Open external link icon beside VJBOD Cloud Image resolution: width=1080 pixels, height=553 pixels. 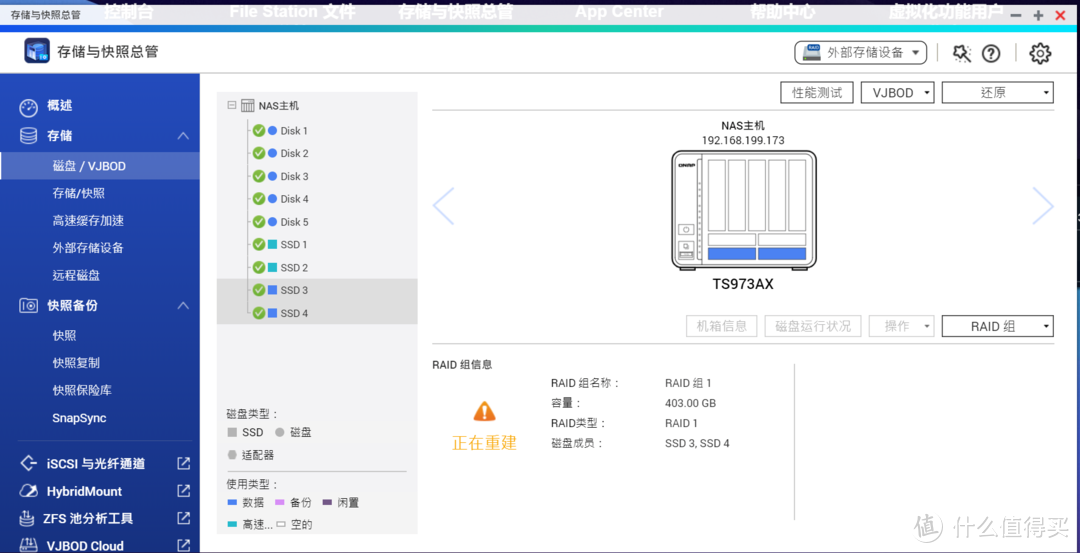pos(183,545)
